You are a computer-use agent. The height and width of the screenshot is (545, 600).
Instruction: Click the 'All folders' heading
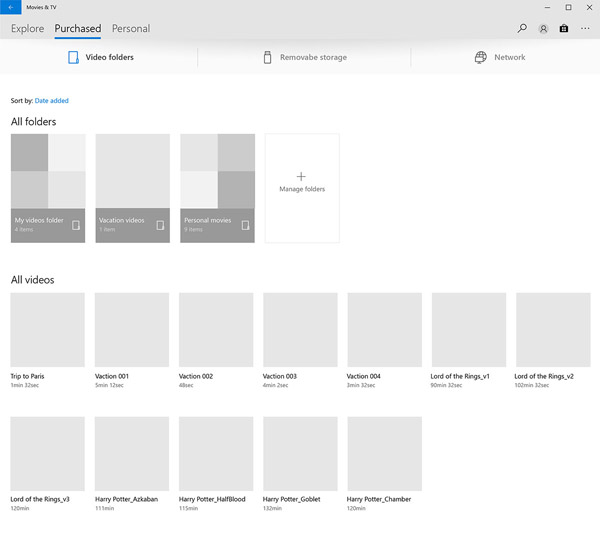point(34,122)
